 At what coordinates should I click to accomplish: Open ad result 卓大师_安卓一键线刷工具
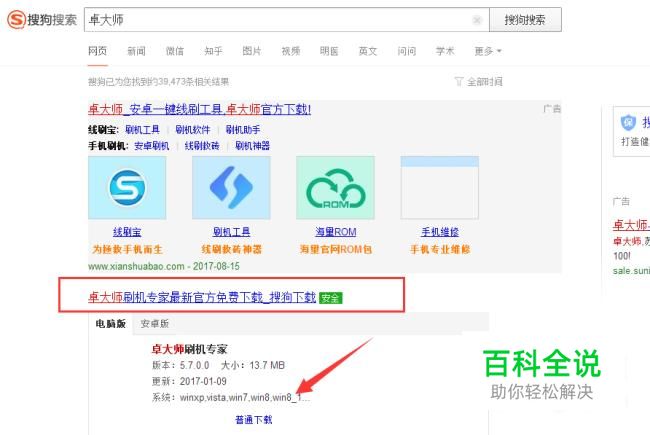coord(199,109)
